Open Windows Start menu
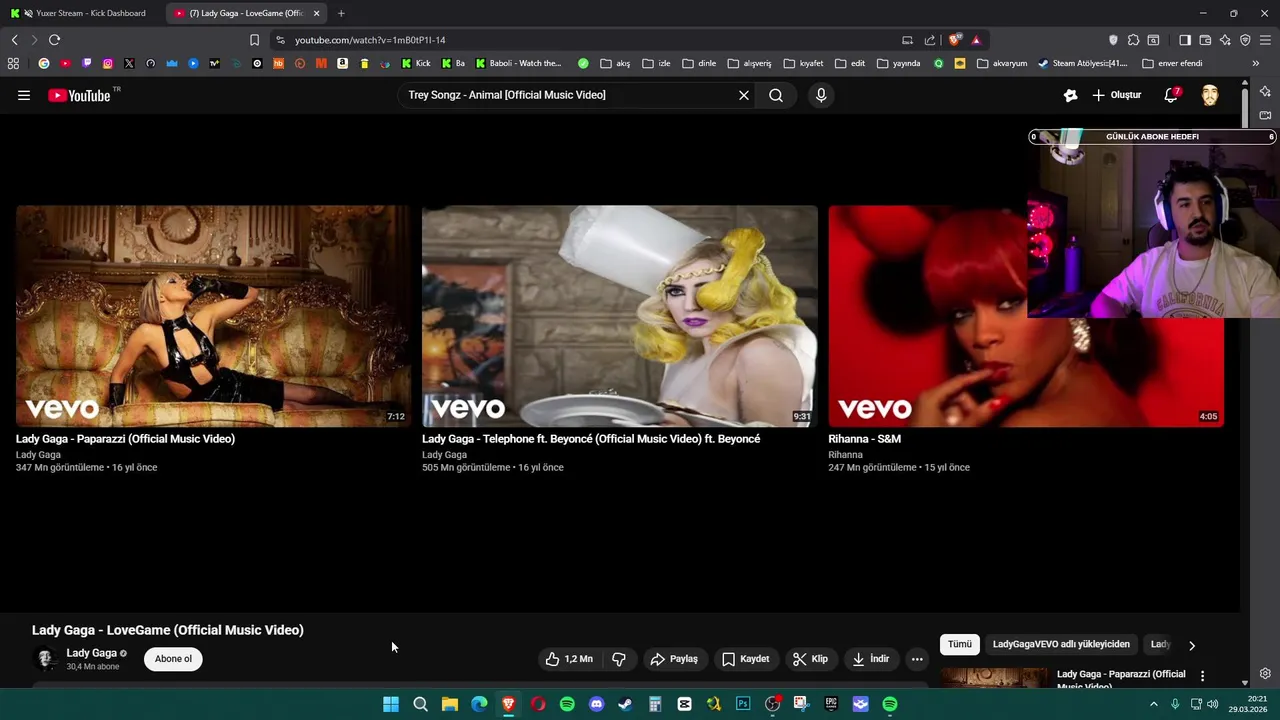The height and width of the screenshot is (720, 1280). [391, 704]
